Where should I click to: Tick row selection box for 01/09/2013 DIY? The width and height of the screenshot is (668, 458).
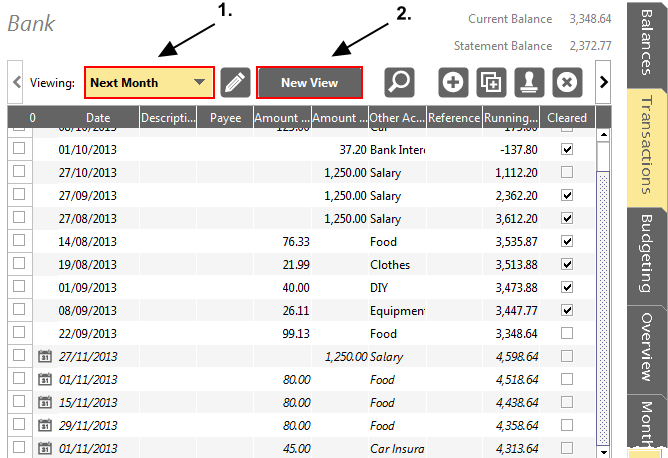[19, 286]
